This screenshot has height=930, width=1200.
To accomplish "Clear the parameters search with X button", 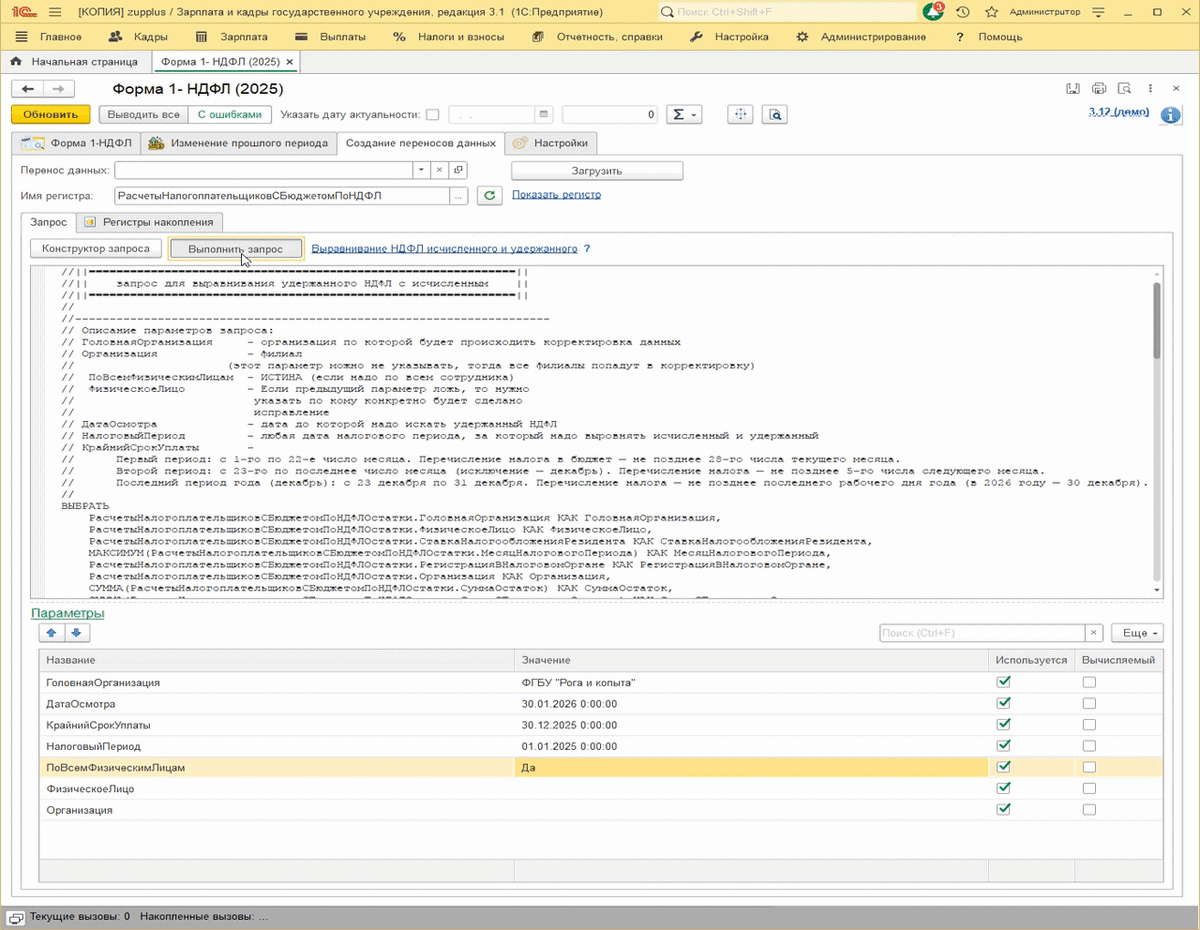I will coord(1095,633).
